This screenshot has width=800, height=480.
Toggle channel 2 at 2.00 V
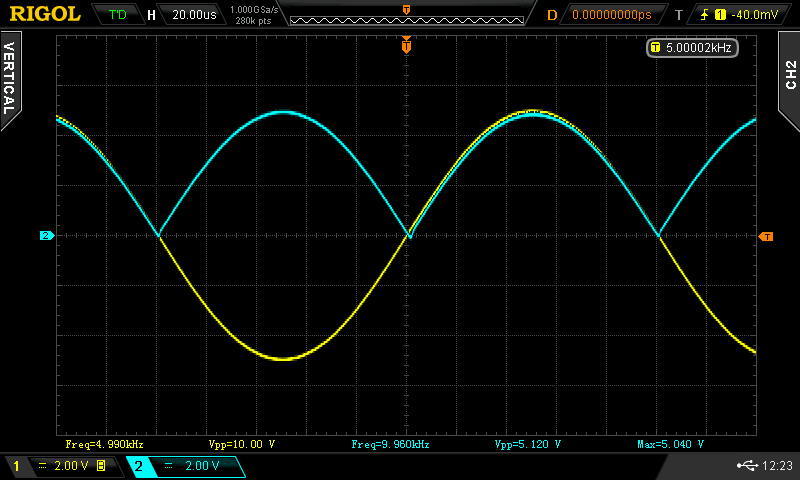185,466
